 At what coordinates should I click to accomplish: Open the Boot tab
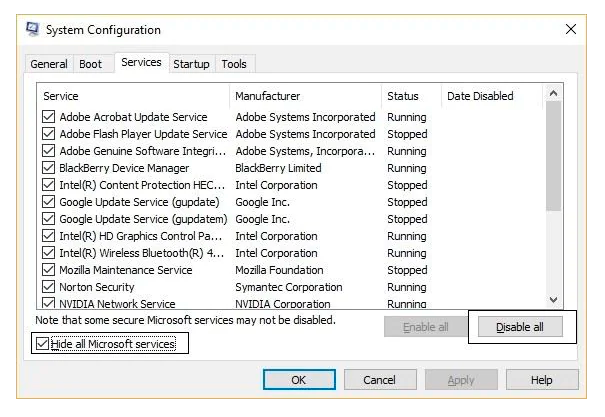coord(91,64)
